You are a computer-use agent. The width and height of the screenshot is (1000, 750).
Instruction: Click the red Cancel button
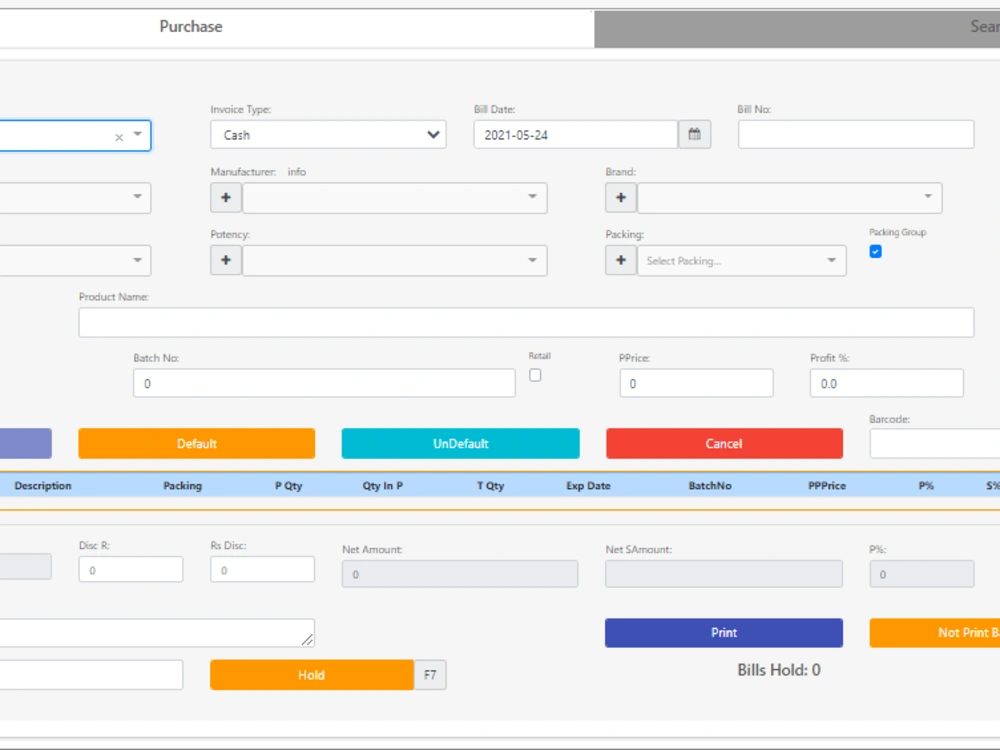[x=724, y=443]
